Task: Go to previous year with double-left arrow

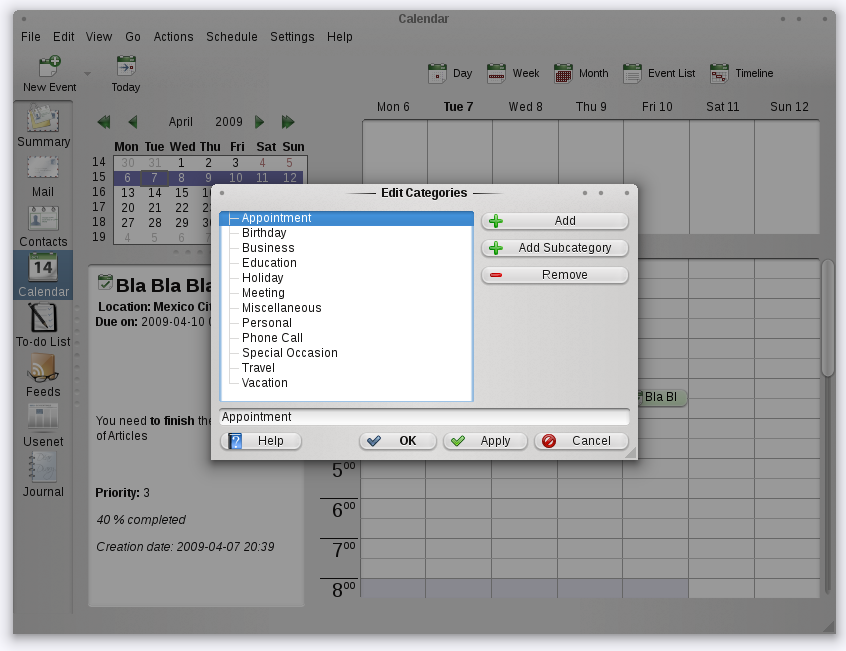Action: coord(104,122)
